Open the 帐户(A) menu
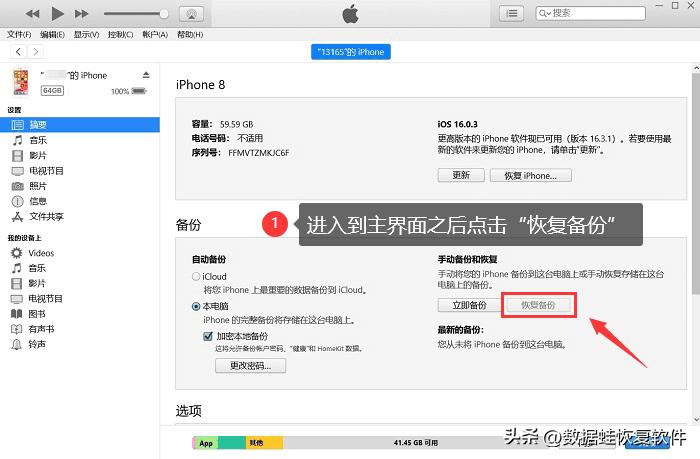 pos(155,34)
